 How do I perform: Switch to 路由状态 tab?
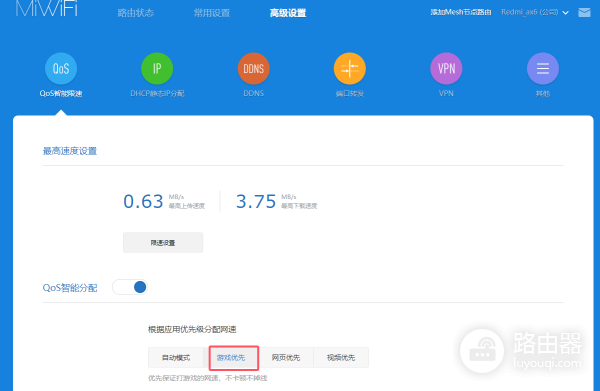point(135,13)
